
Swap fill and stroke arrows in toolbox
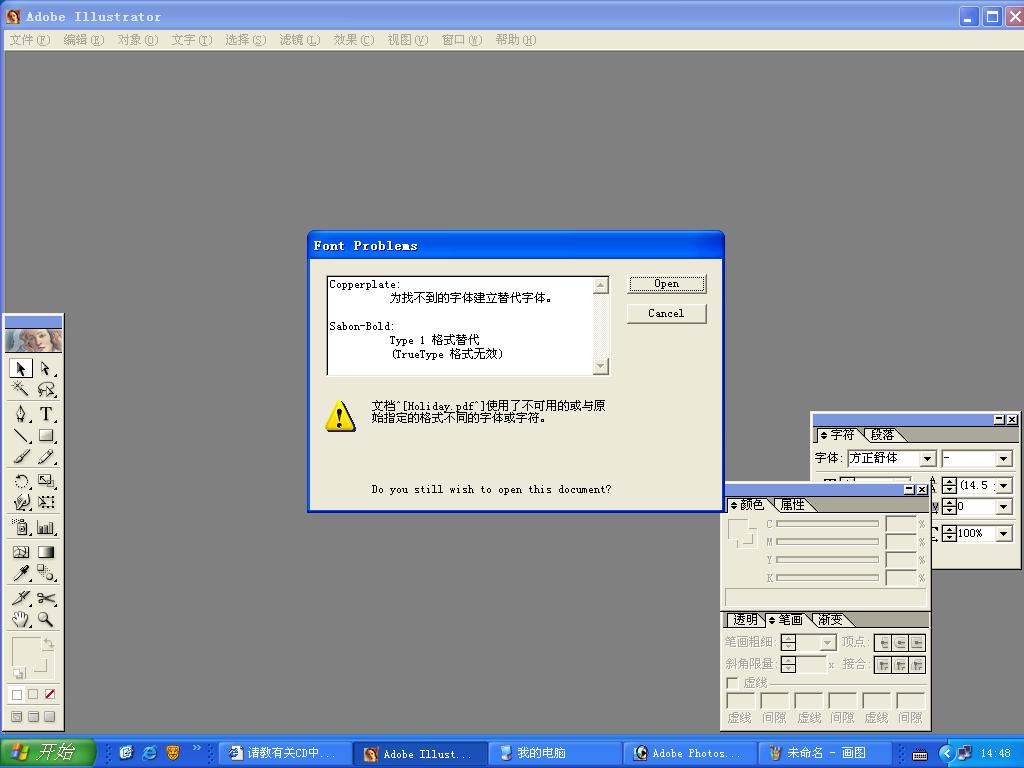[48, 644]
